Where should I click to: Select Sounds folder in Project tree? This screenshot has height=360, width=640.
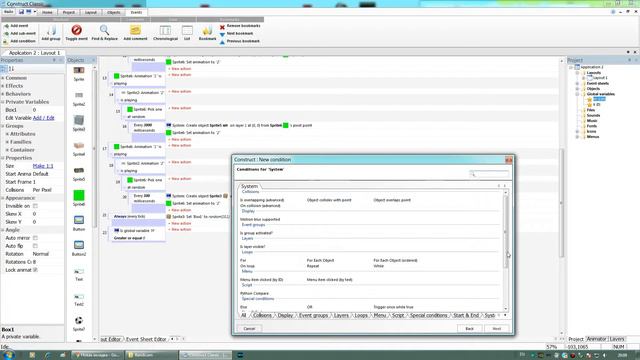[593, 116]
